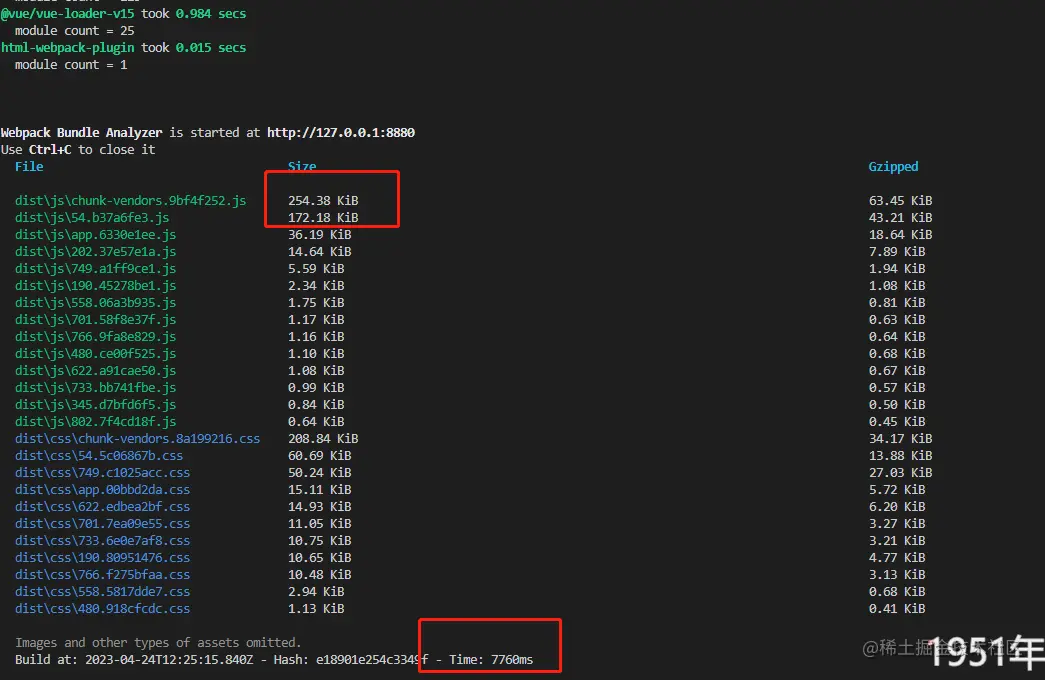Click 'Images and other types of assets omitted.'
This screenshot has height=680, width=1045.
(158, 643)
